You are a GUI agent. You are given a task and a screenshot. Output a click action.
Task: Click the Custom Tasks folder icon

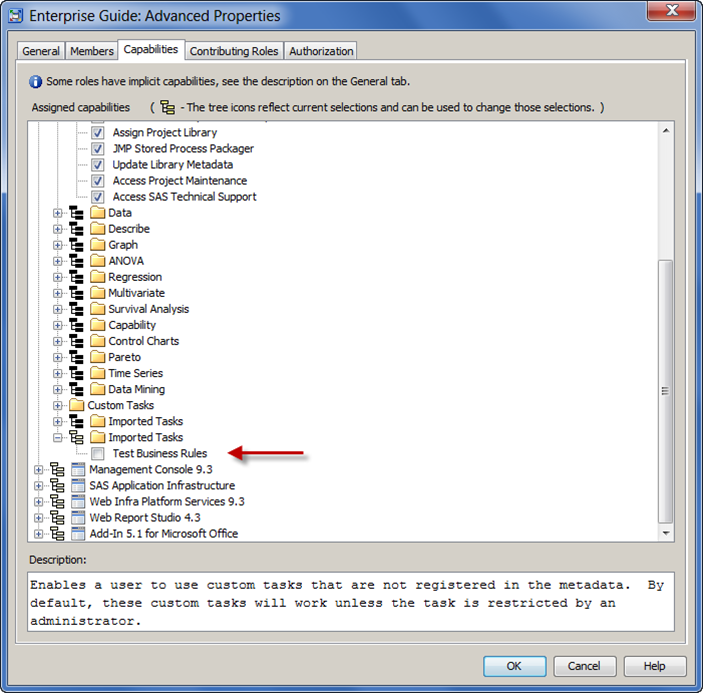(x=76, y=405)
